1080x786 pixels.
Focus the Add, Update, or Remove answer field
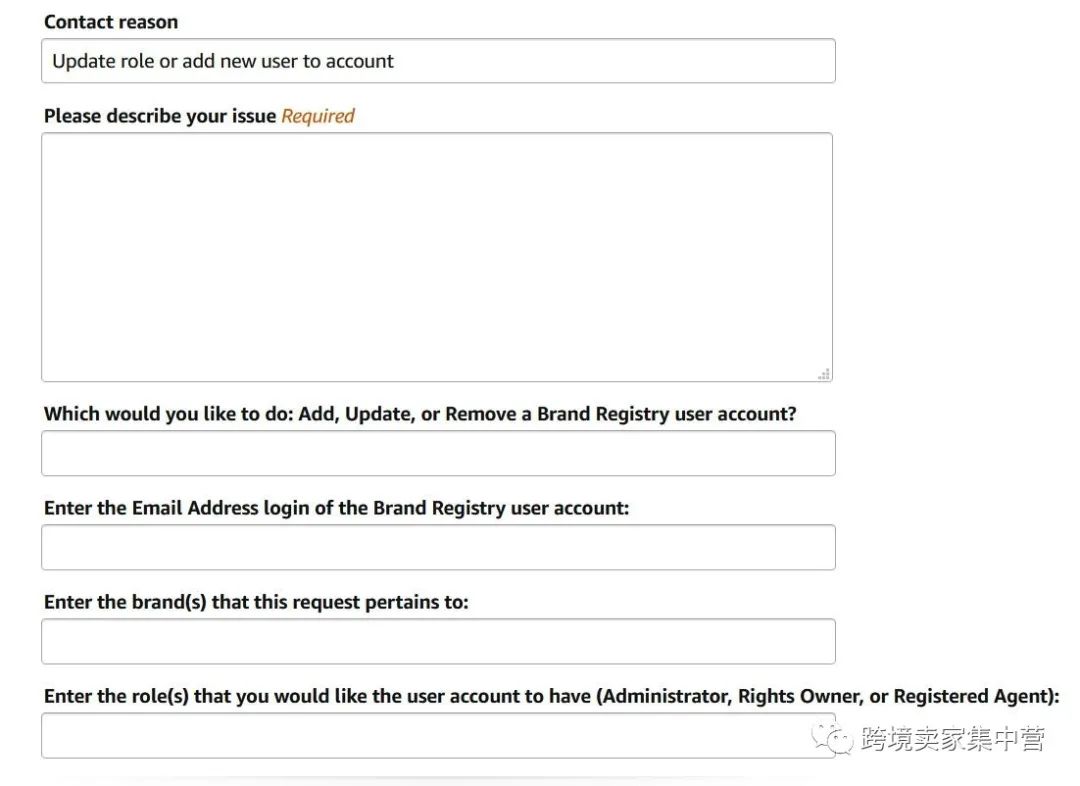pos(438,453)
